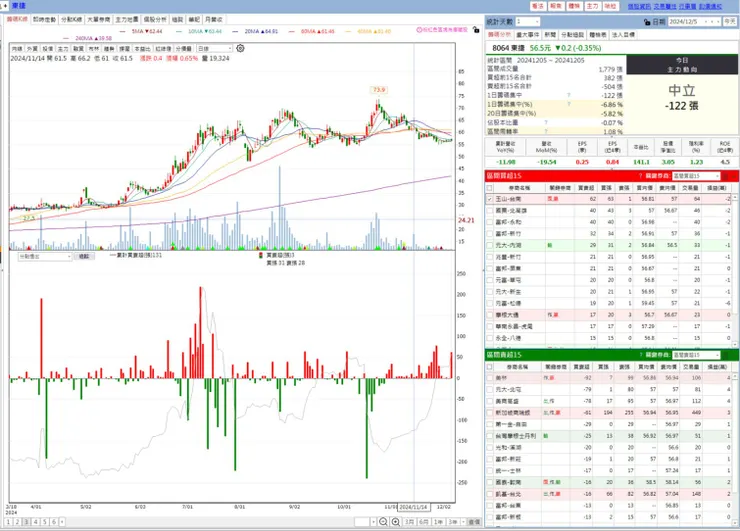Toggle the 外資 chart overlay button

[32, 49]
